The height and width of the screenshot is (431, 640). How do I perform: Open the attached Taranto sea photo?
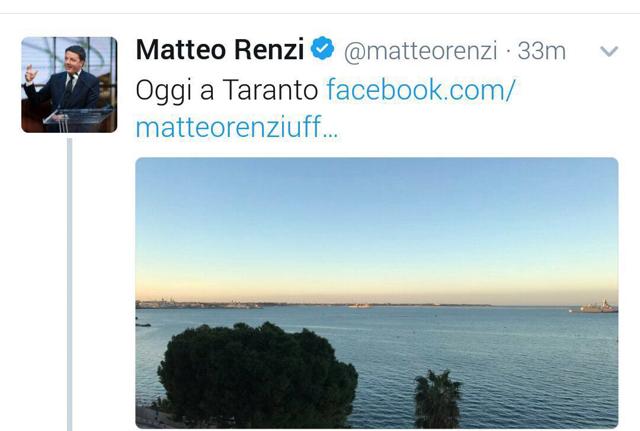[x=377, y=293]
